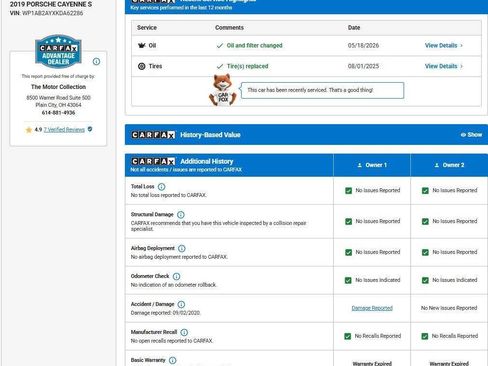Open View Details for the Tires service
The image size is (488, 366).
(x=441, y=66)
